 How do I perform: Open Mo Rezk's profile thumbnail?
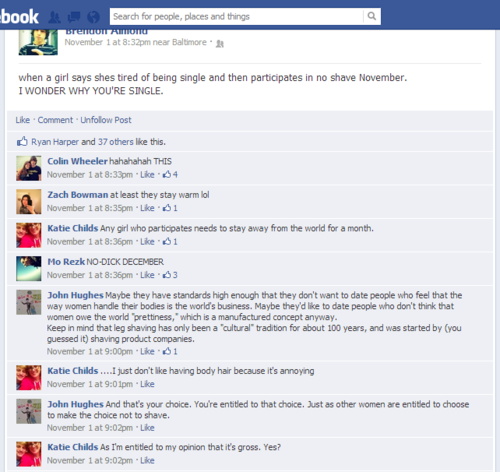click(29, 268)
